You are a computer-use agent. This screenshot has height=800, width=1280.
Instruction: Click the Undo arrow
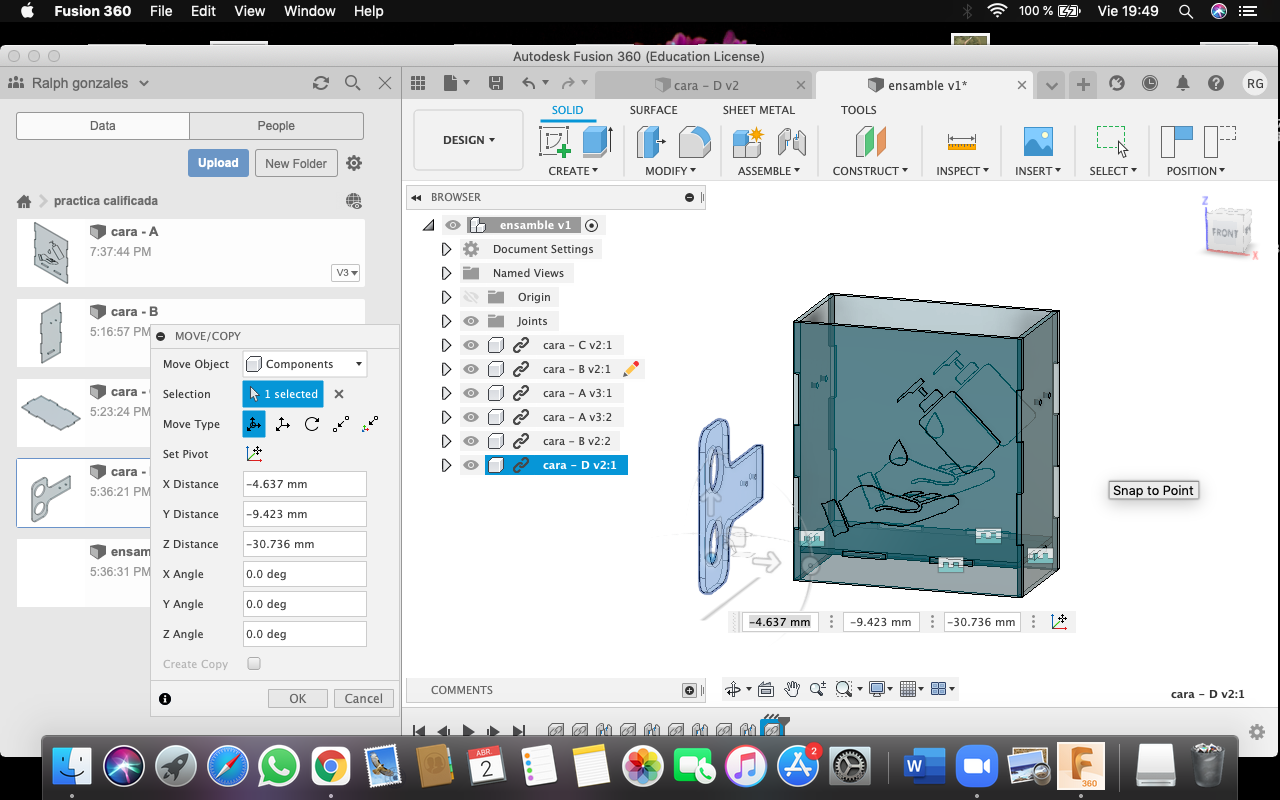pyautogui.click(x=529, y=84)
